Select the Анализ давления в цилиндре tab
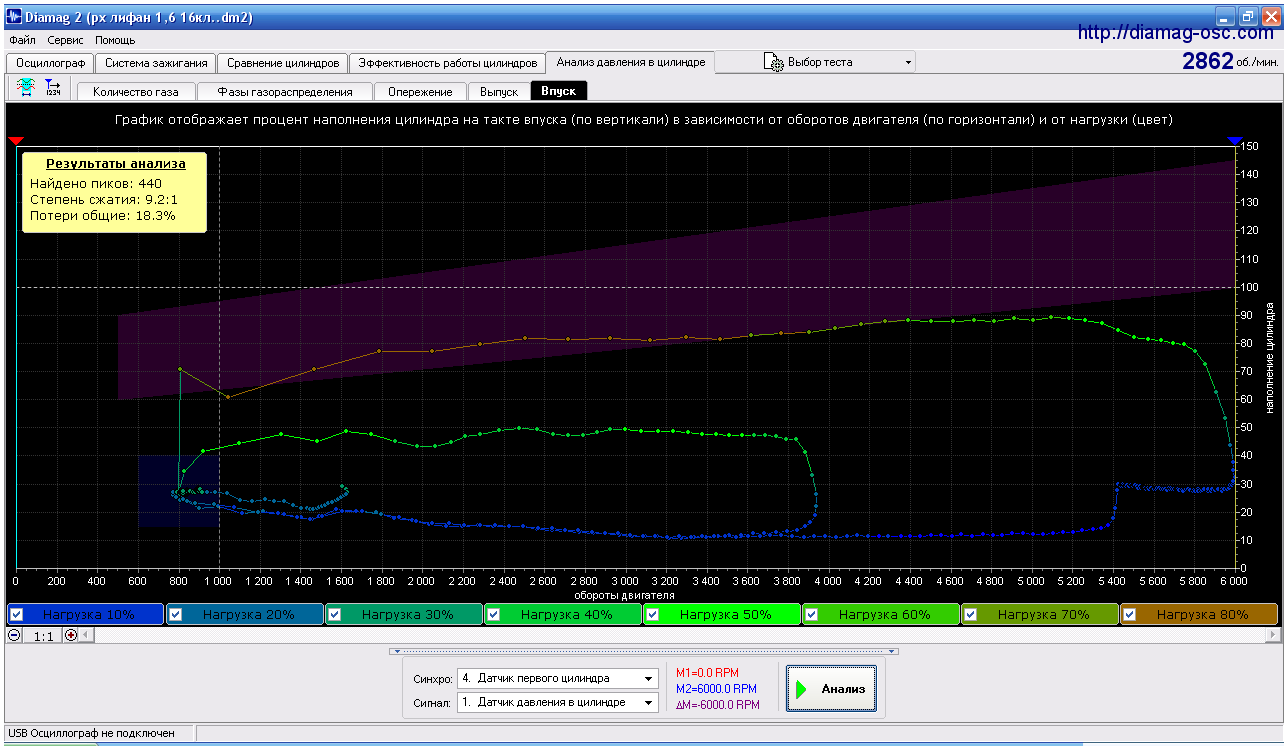Viewport: 1288px width, 746px height. tap(631, 62)
